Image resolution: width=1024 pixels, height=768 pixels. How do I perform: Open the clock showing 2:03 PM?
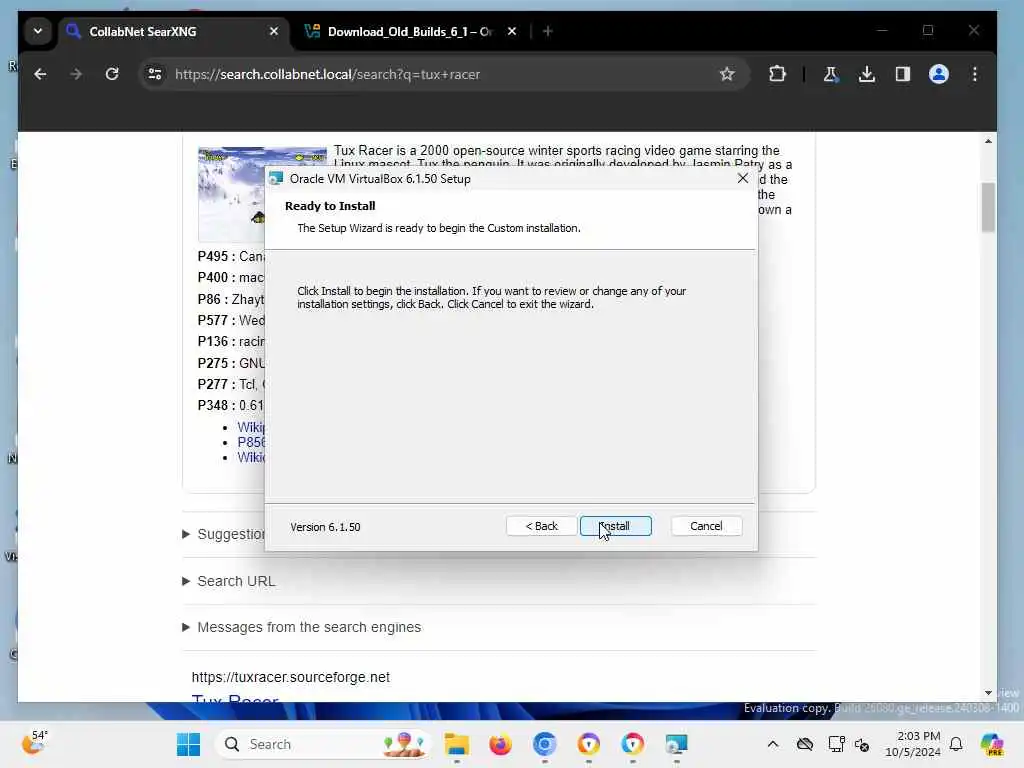[x=912, y=744]
